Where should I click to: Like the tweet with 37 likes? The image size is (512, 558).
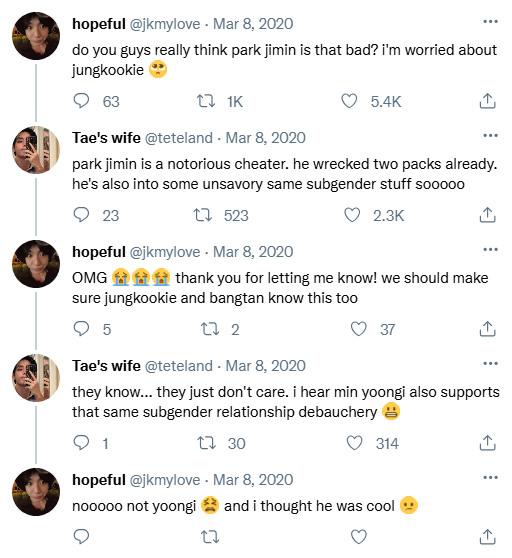pos(358,329)
